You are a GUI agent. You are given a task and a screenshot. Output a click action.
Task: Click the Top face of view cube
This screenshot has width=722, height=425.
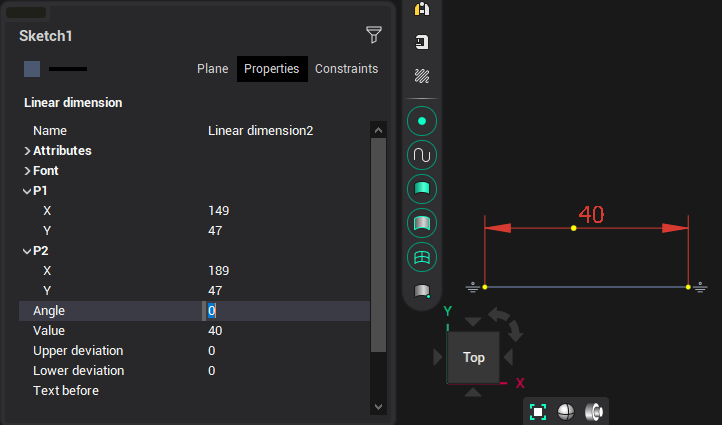coord(474,357)
